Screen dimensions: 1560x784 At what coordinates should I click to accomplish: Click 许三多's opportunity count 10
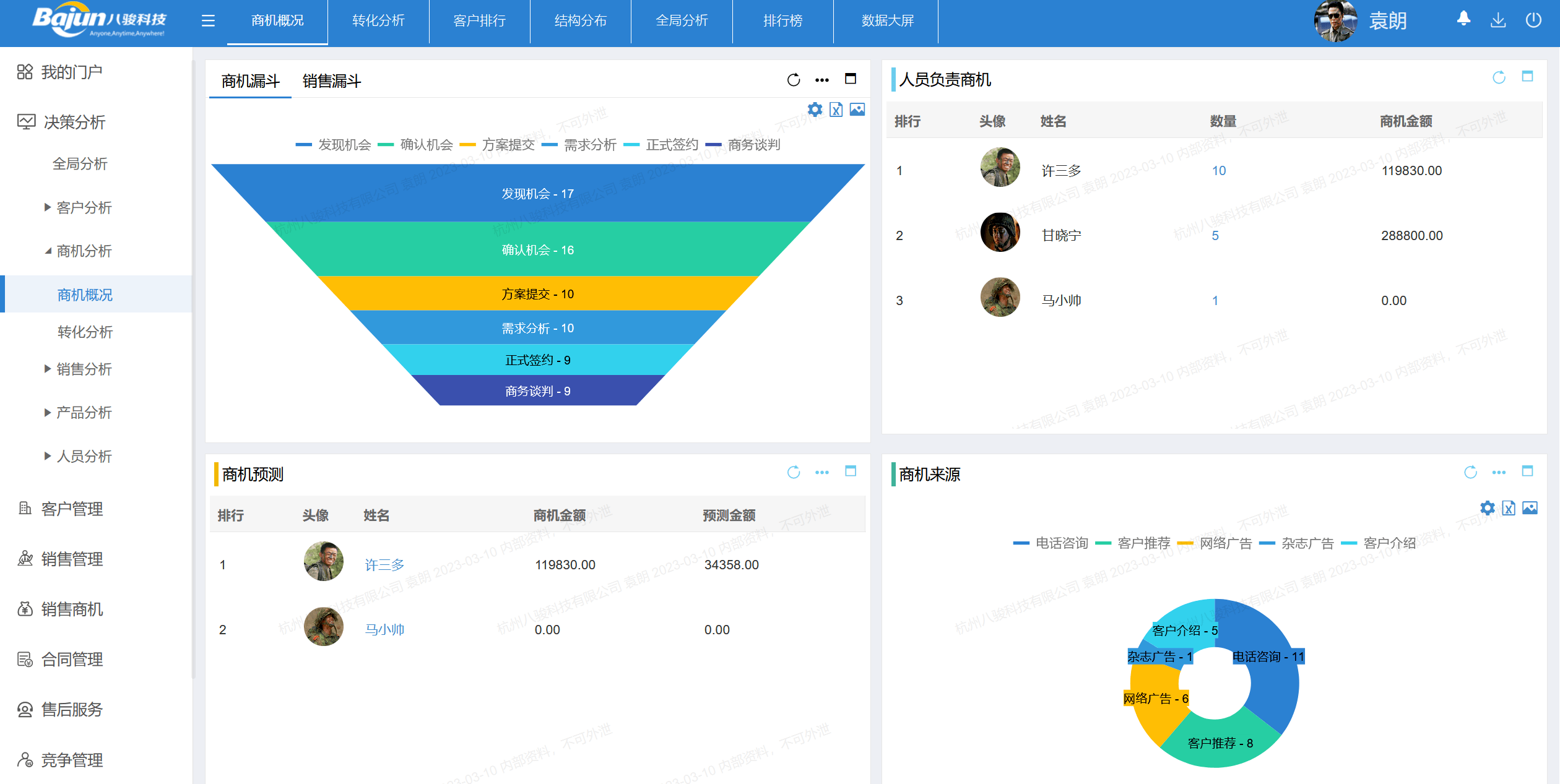[1218, 171]
